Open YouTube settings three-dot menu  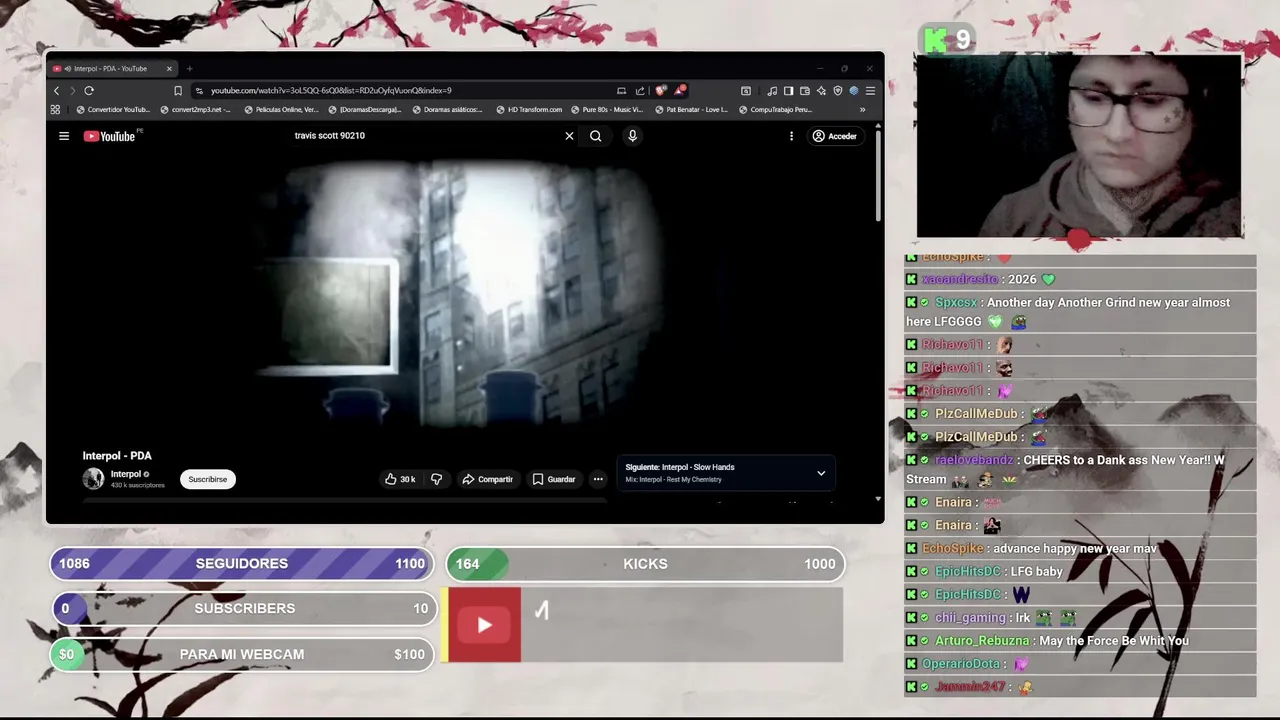click(x=791, y=136)
